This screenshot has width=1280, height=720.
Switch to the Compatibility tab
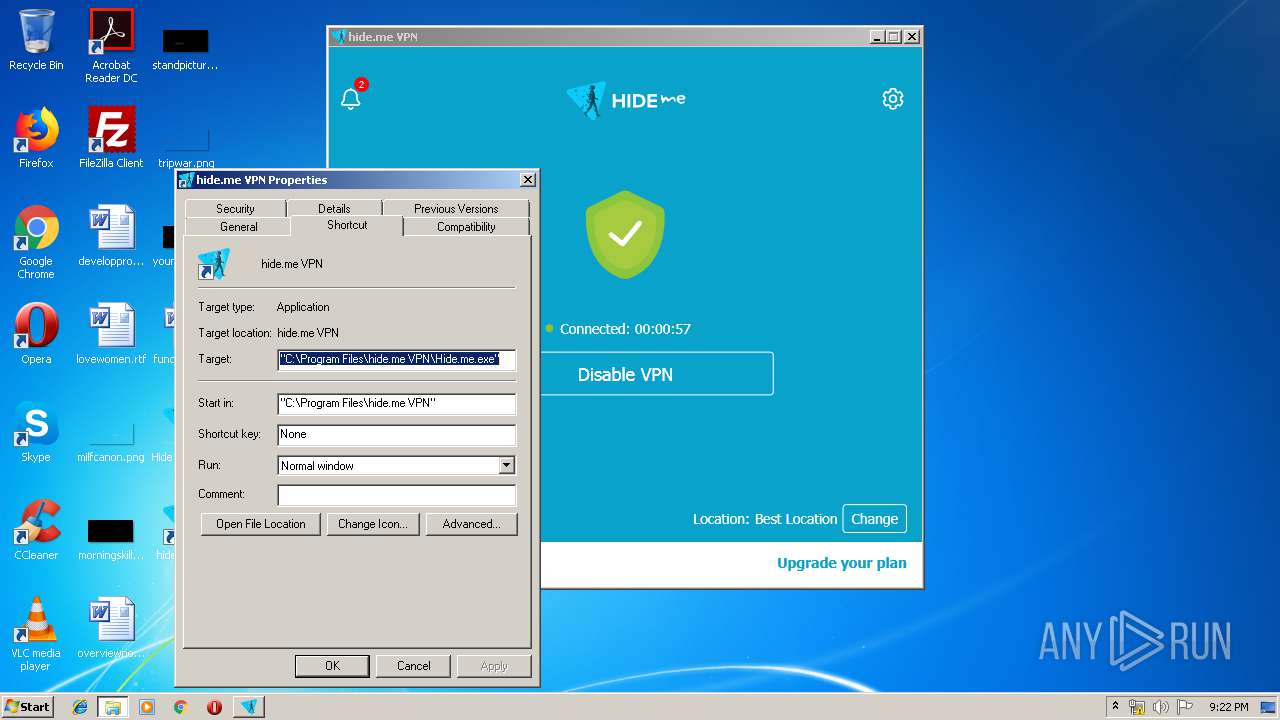pos(466,226)
